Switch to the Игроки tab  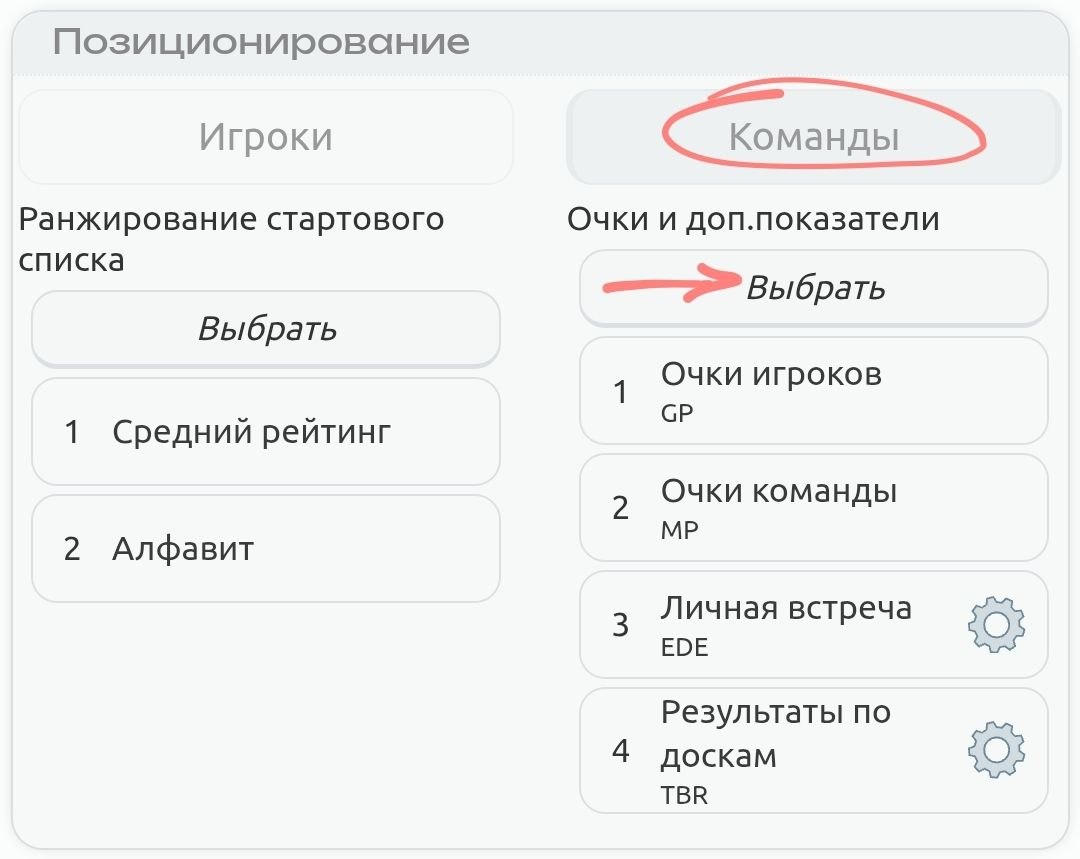[265, 137]
